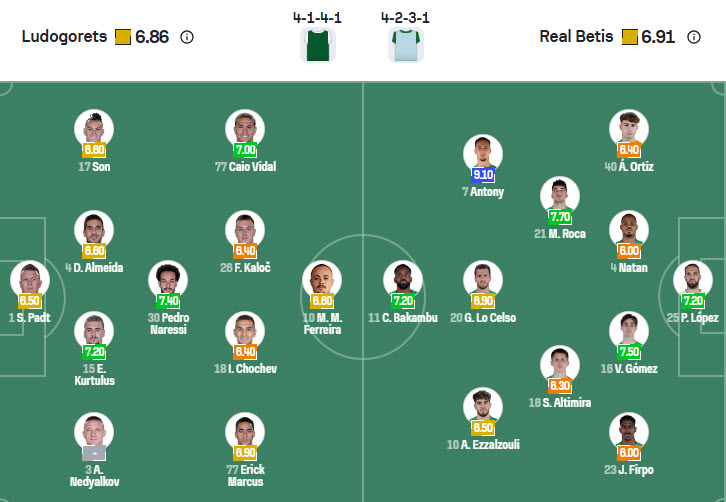Viewport: 726px width, 502px height.
Task: Click Antony's player avatar
Action: [483, 153]
